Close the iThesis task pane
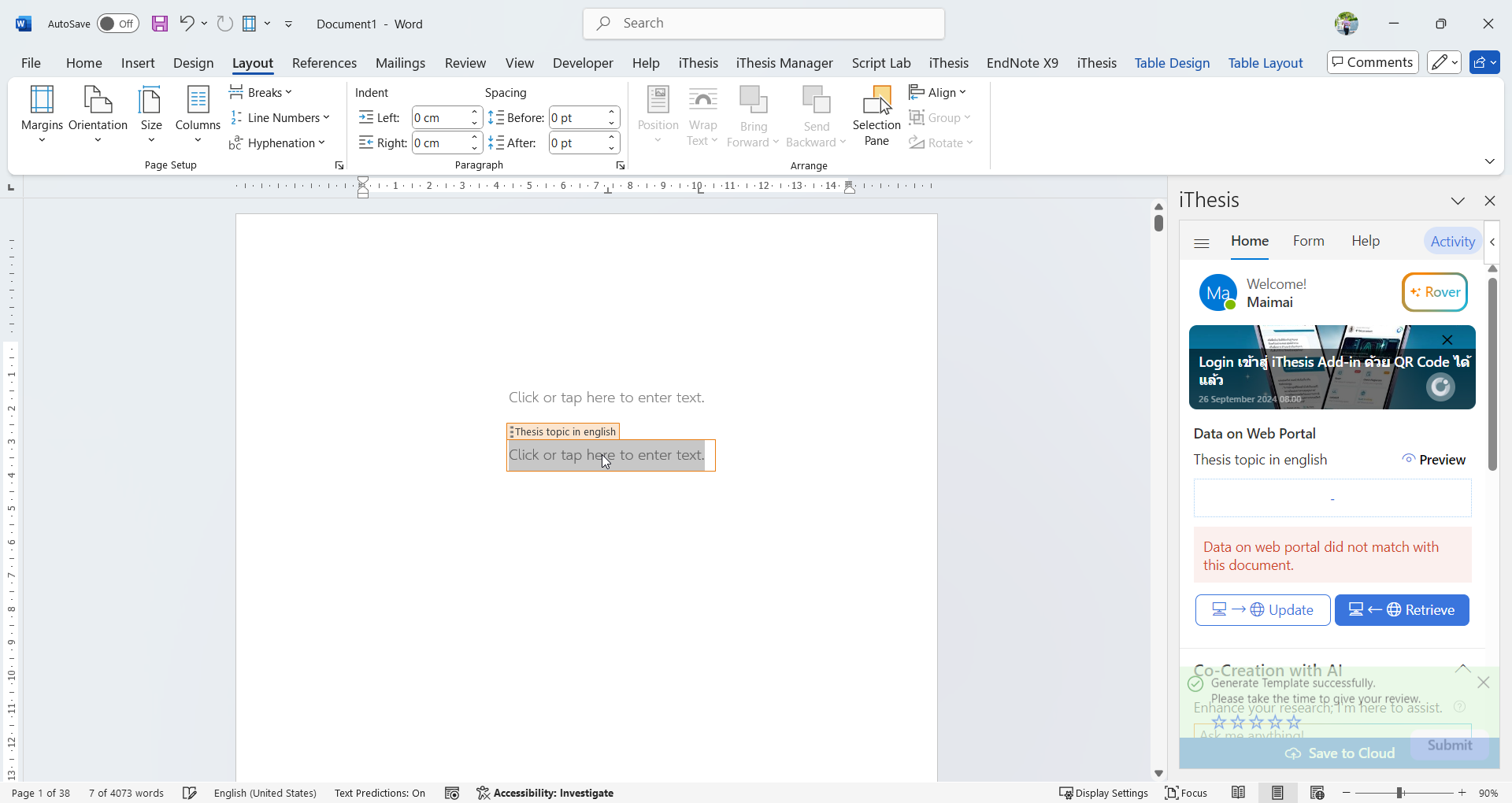The image size is (1512, 803). click(x=1490, y=201)
